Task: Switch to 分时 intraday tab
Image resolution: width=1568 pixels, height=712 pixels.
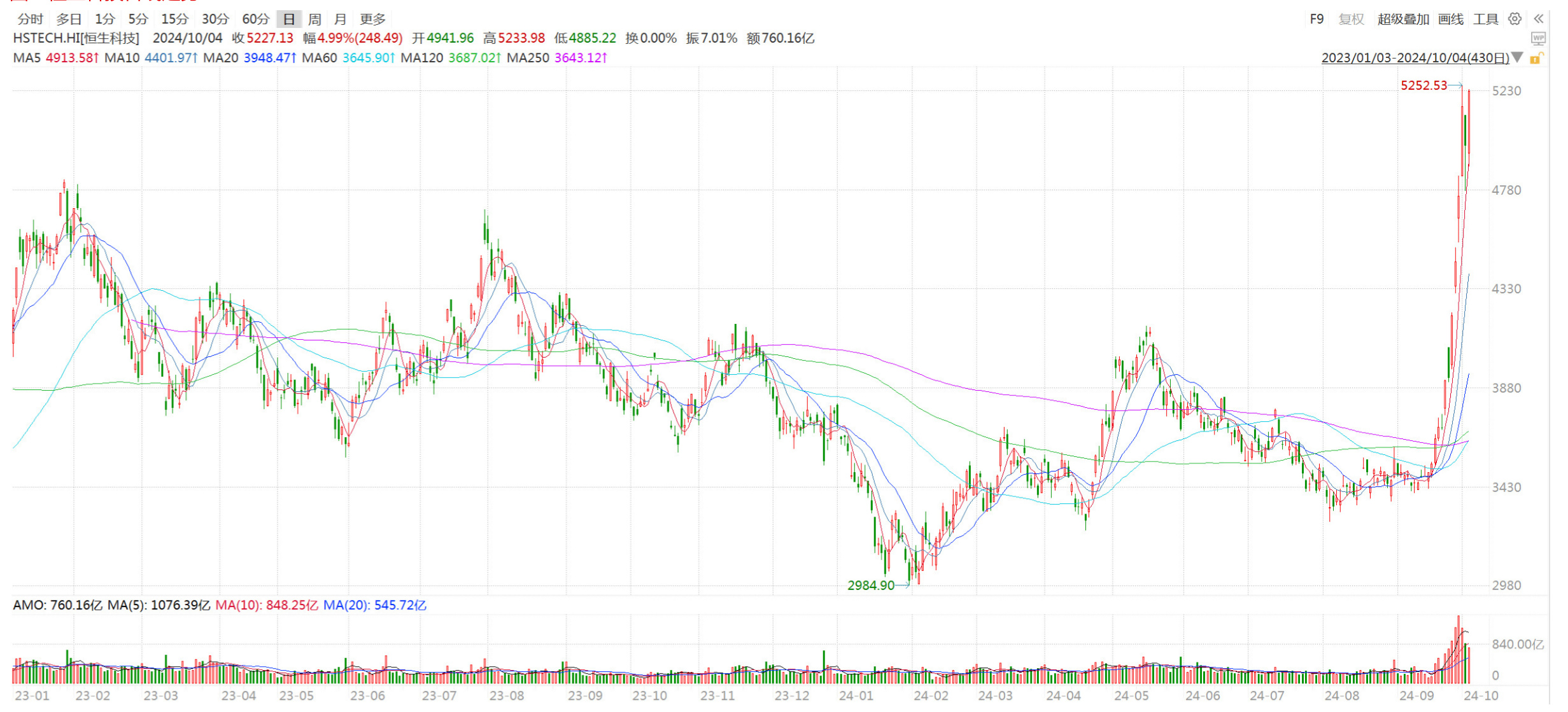Action: tap(30, 19)
